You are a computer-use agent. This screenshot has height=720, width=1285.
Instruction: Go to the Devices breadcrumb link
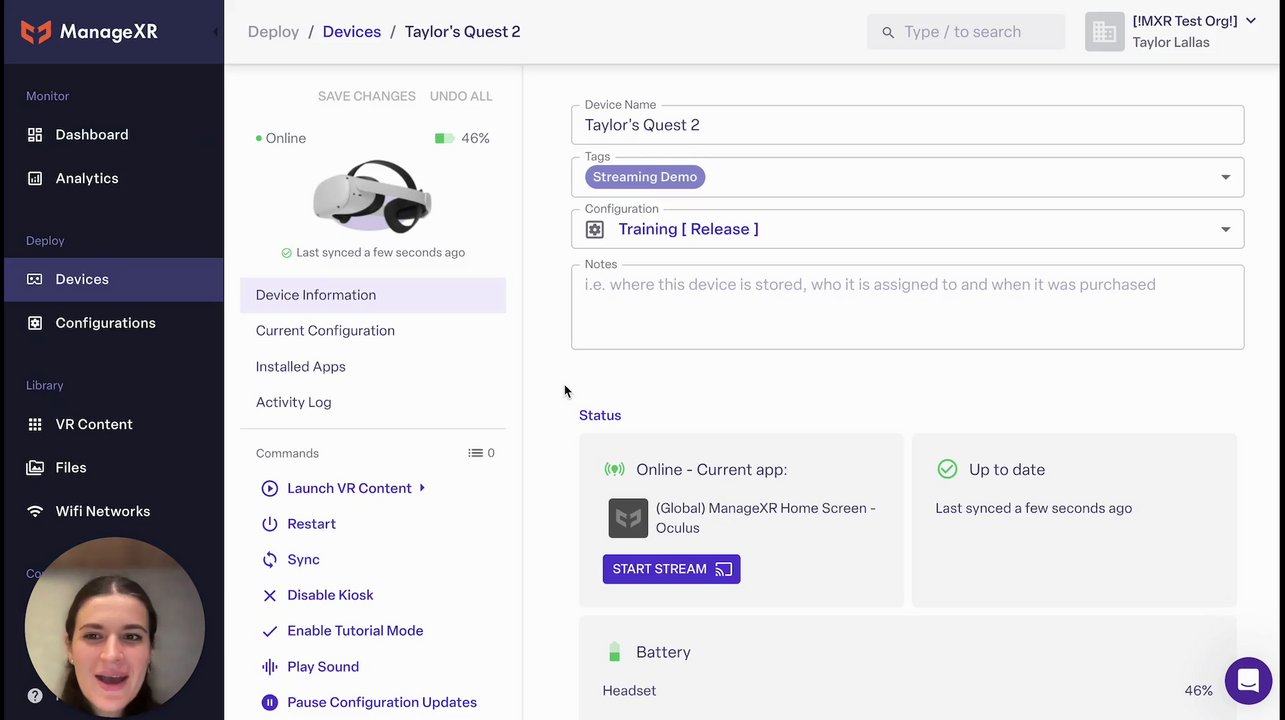click(x=352, y=32)
